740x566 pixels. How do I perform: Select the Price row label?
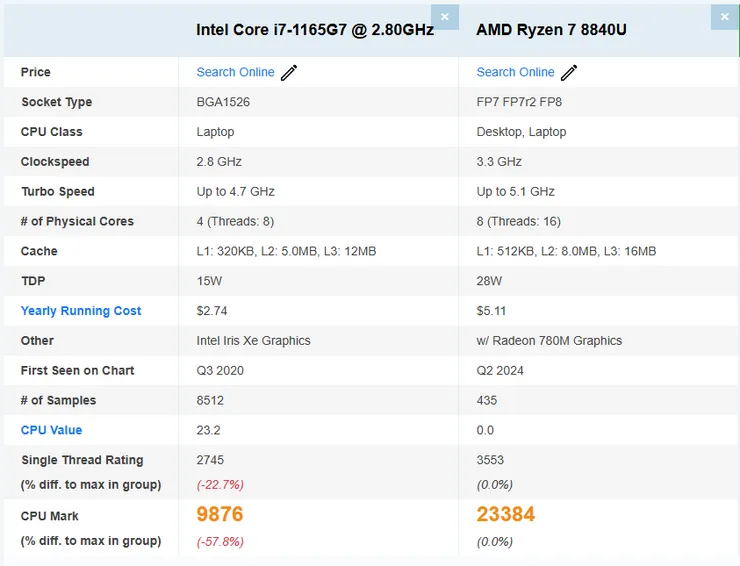[x=35, y=72]
